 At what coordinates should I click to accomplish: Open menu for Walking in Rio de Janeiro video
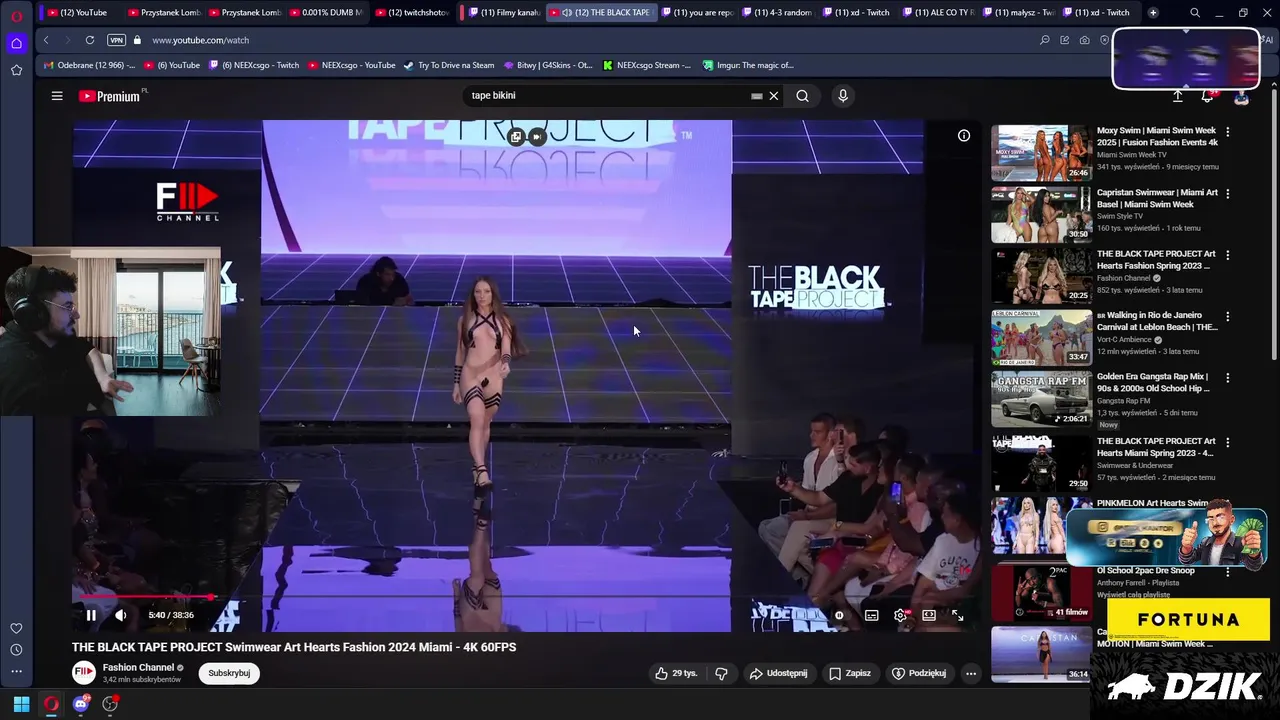[1228, 316]
